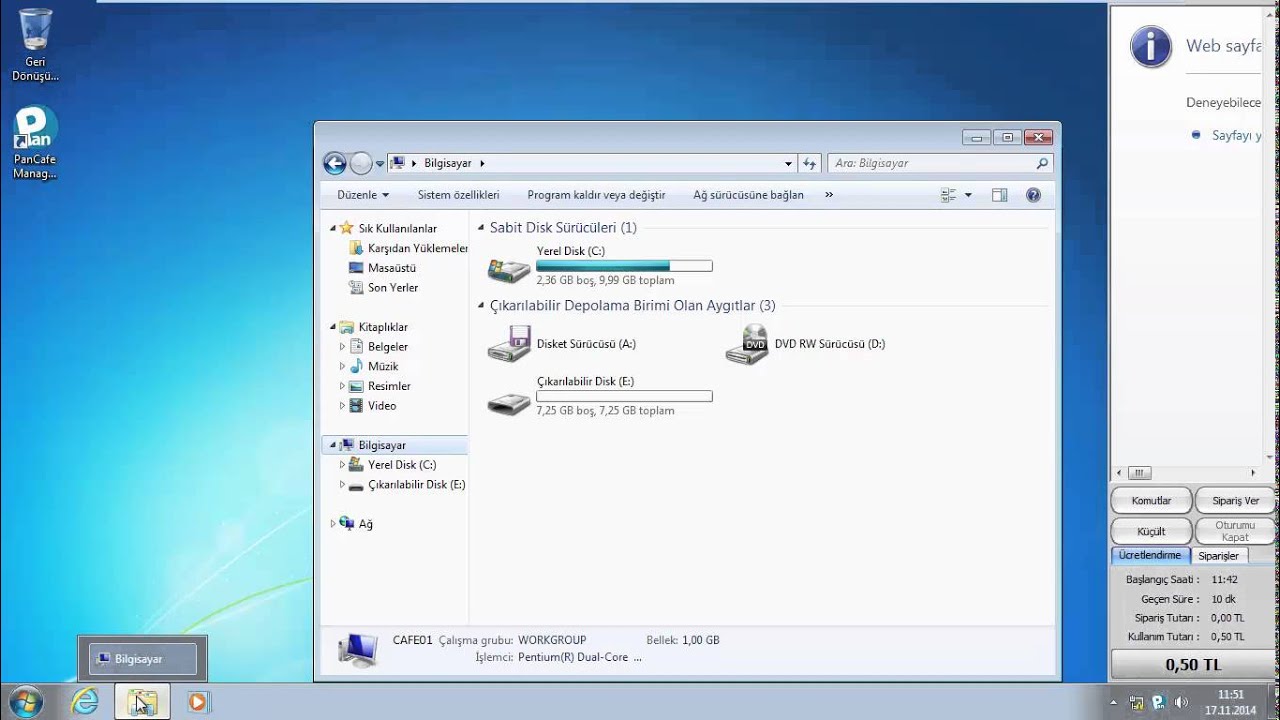Show hidden tray icons arrow
Screen dimensions: 1280x720
coord(1113,703)
